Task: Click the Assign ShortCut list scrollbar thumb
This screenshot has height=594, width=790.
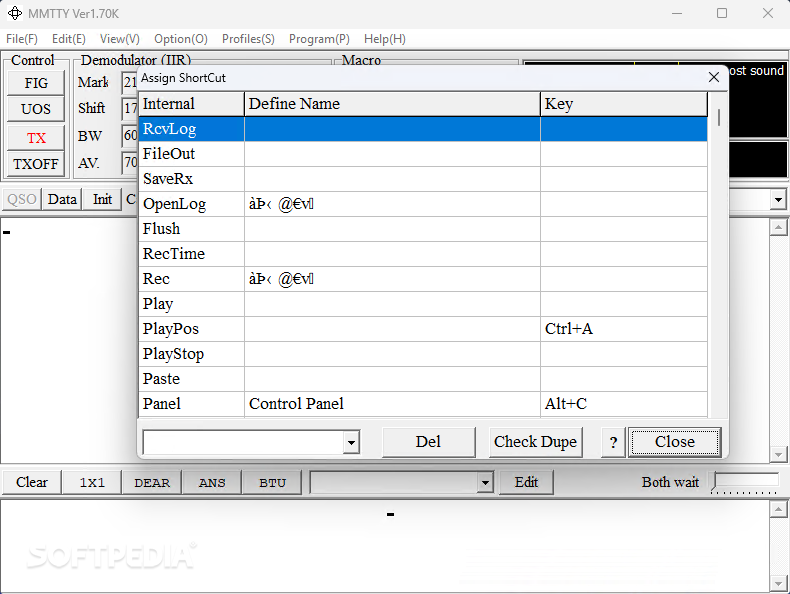Action: coord(718,117)
